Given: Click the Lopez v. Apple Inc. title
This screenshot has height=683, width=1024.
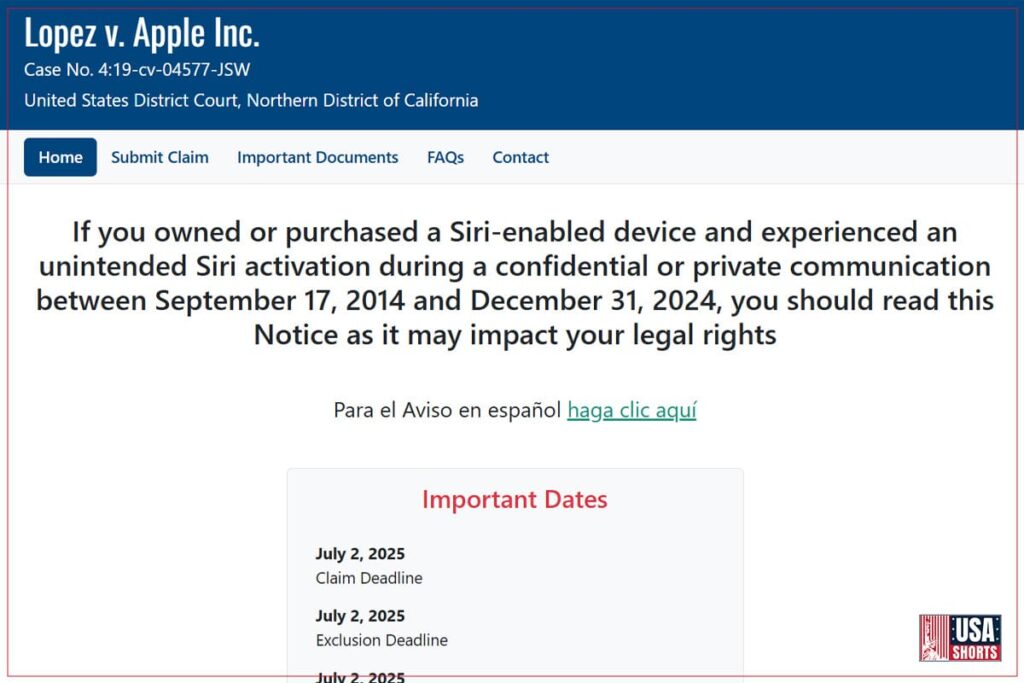Looking at the screenshot, I should 142,33.
